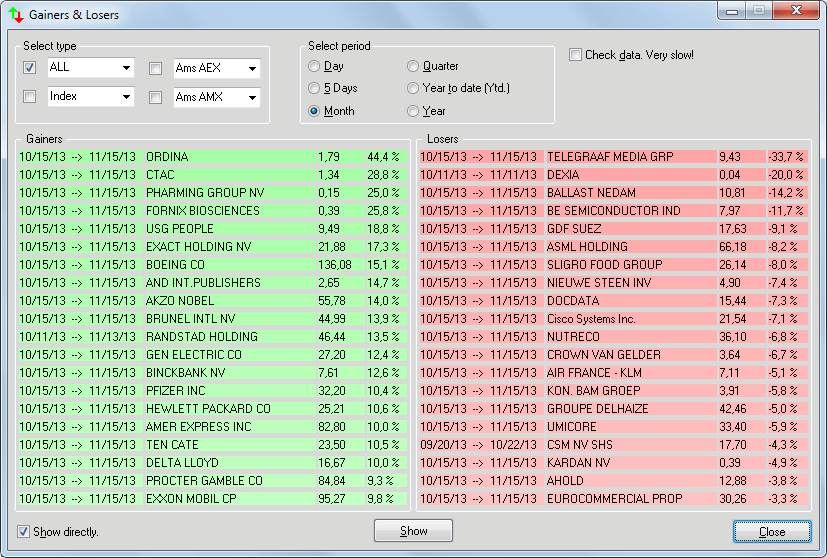Click NIEUWE STEEN INV row
Viewport: 827px width, 558px height.
(x=614, y=282)
